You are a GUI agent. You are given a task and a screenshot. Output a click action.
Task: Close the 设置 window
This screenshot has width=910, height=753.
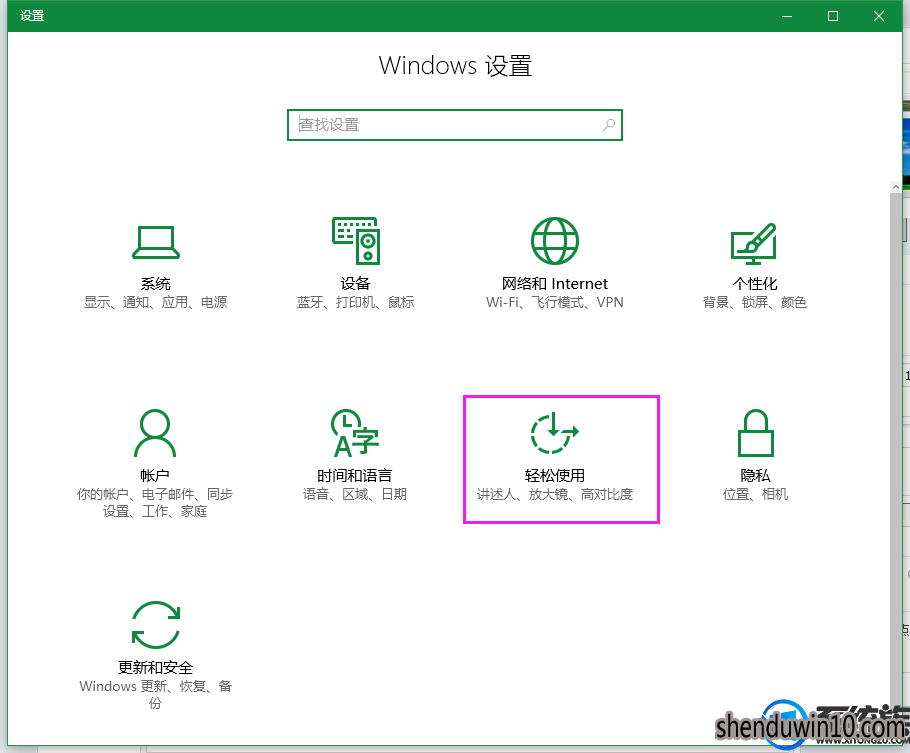point(879,16)
